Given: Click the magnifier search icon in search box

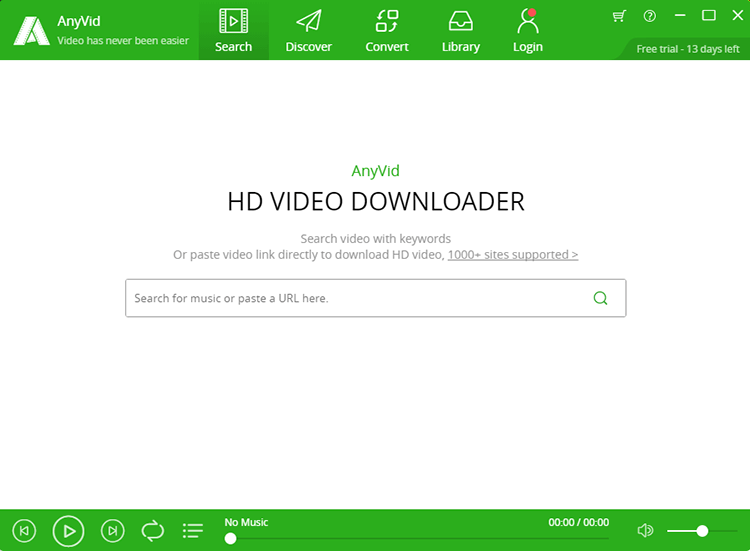Looking at the screenshot, I should coord(600,298).
